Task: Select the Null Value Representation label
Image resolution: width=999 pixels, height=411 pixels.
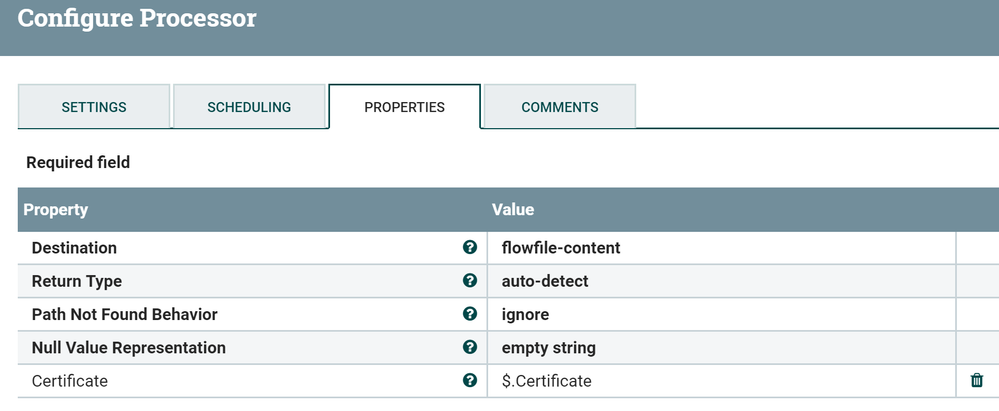Action: 129,347
